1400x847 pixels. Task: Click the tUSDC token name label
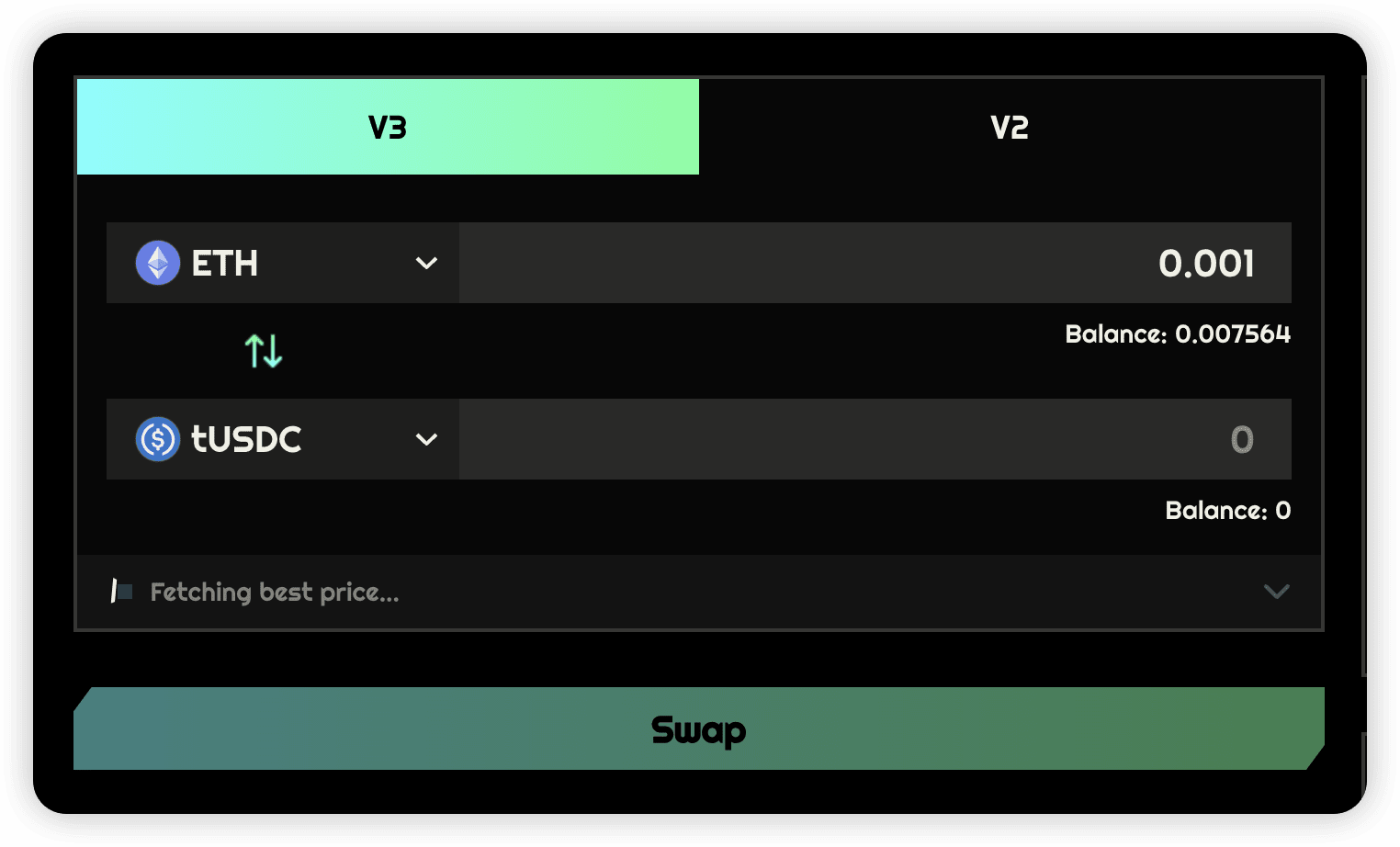click(246, 439)
